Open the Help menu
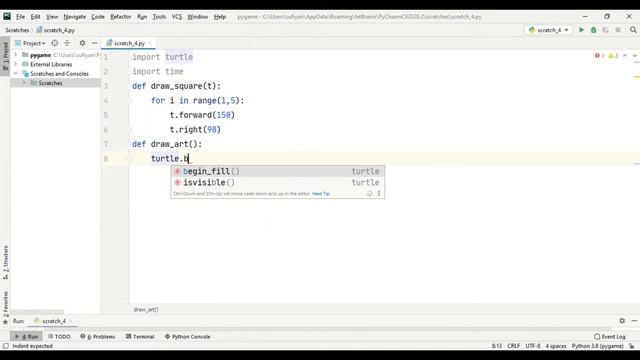 (220, 16)
